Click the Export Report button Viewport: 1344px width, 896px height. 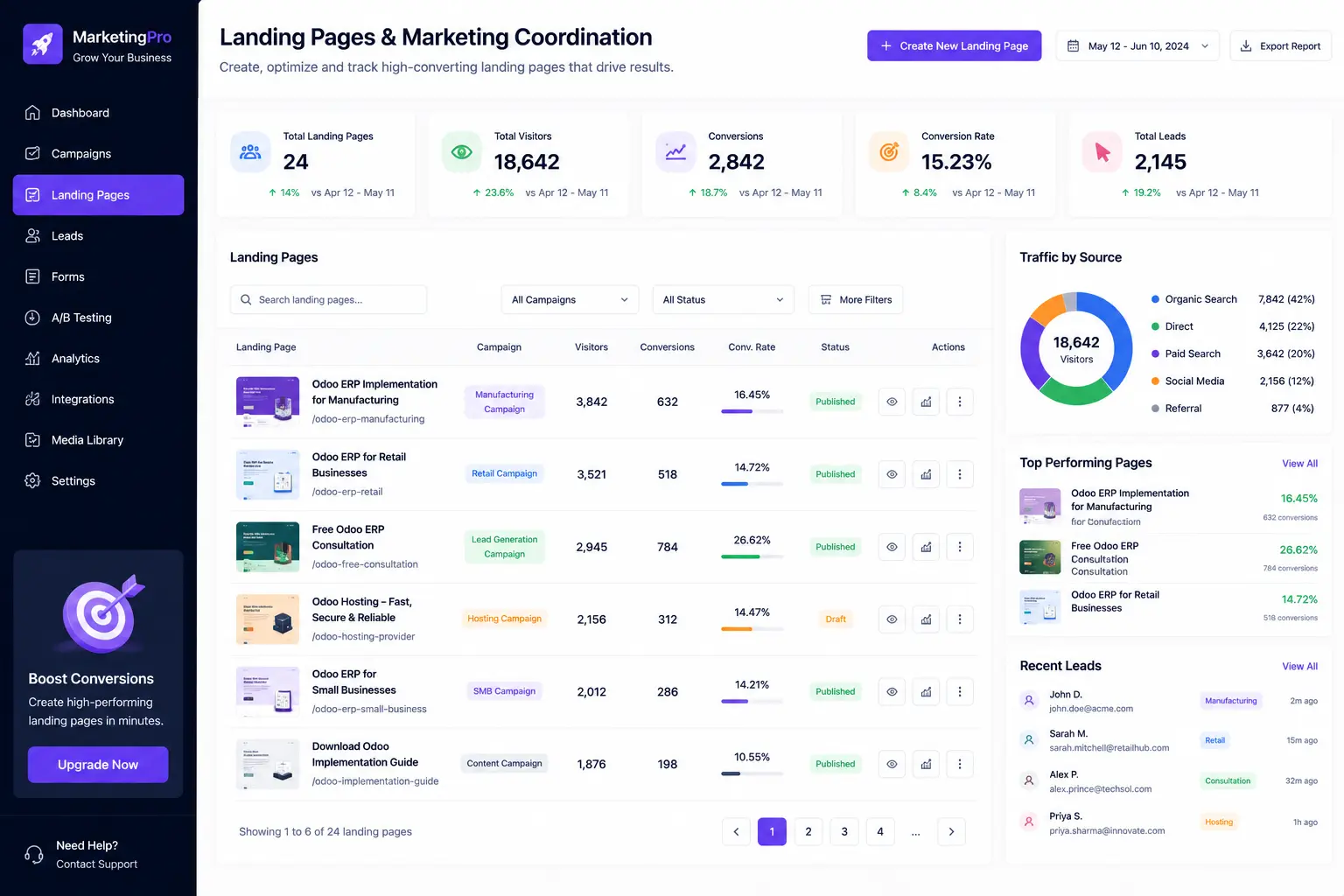tap(1281, 45)
